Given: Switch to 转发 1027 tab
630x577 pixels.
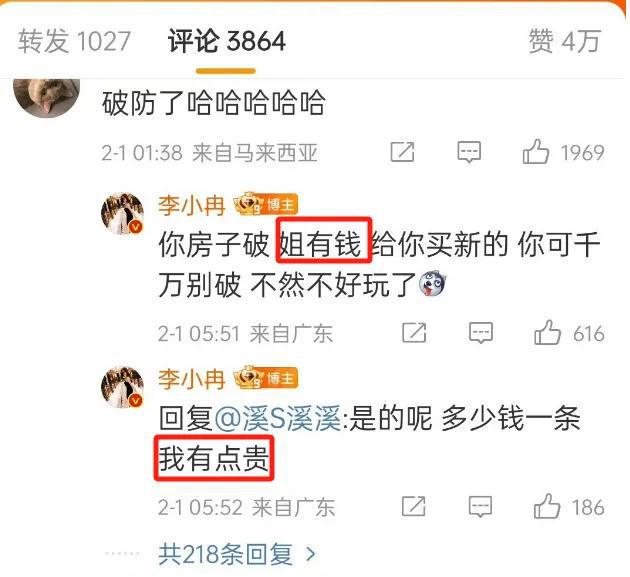Looking at the screenshot, I should click(74, 41).
